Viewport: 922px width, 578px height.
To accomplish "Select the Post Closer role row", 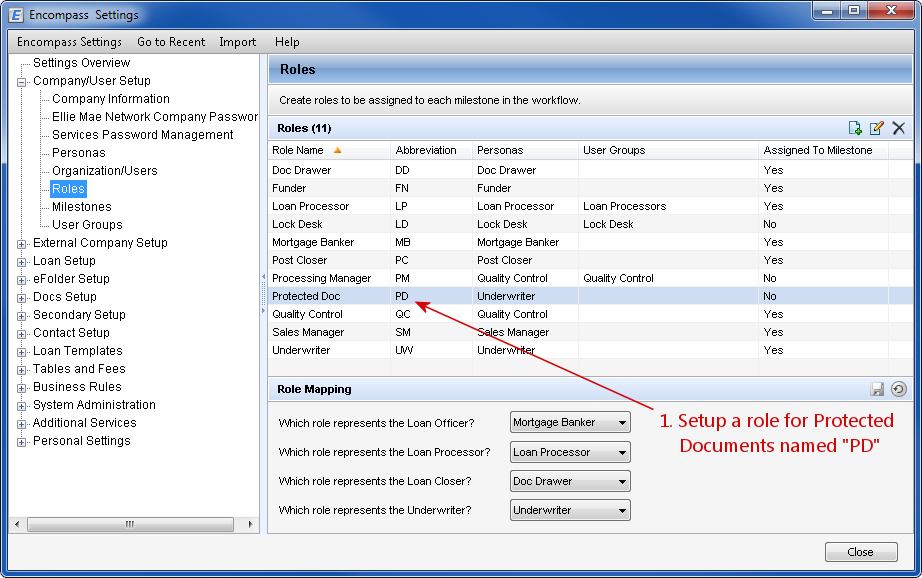I will point(590,260).
